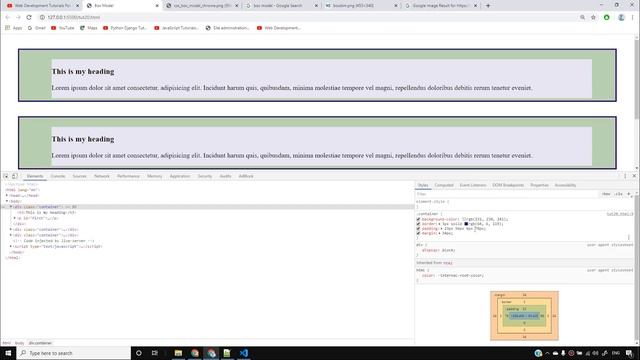
Task: Open the Site administration bookmark
Action: click(x=227, y=28)
